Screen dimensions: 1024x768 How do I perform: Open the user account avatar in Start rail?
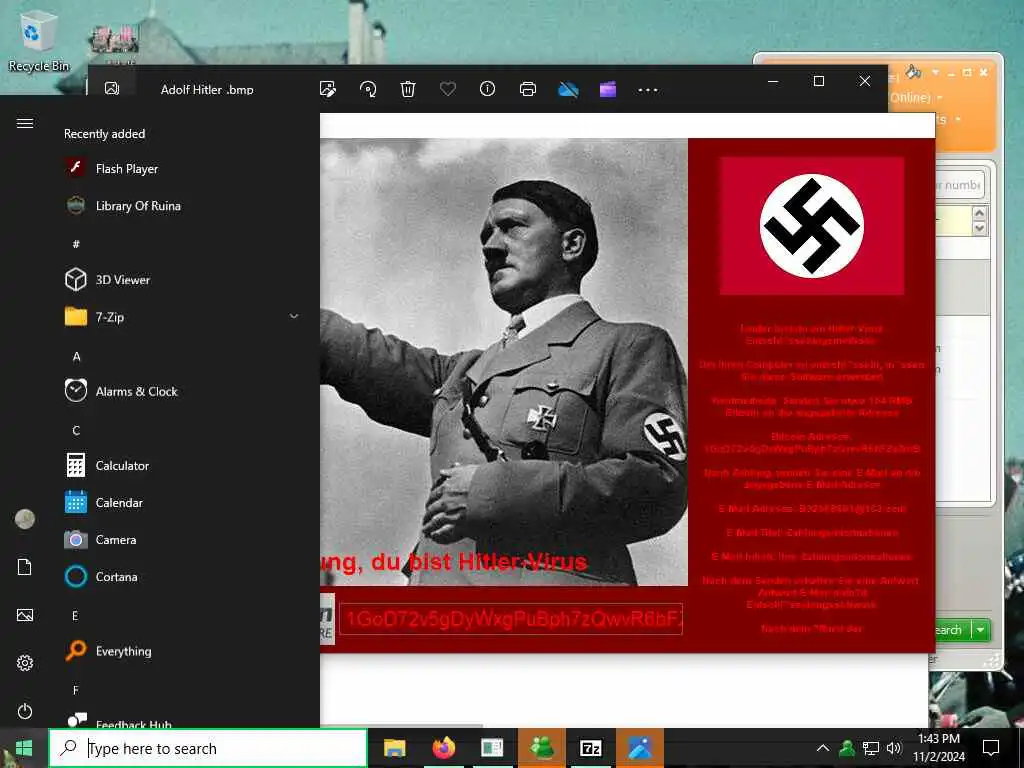pyautogui.click(x=25, y=519)
